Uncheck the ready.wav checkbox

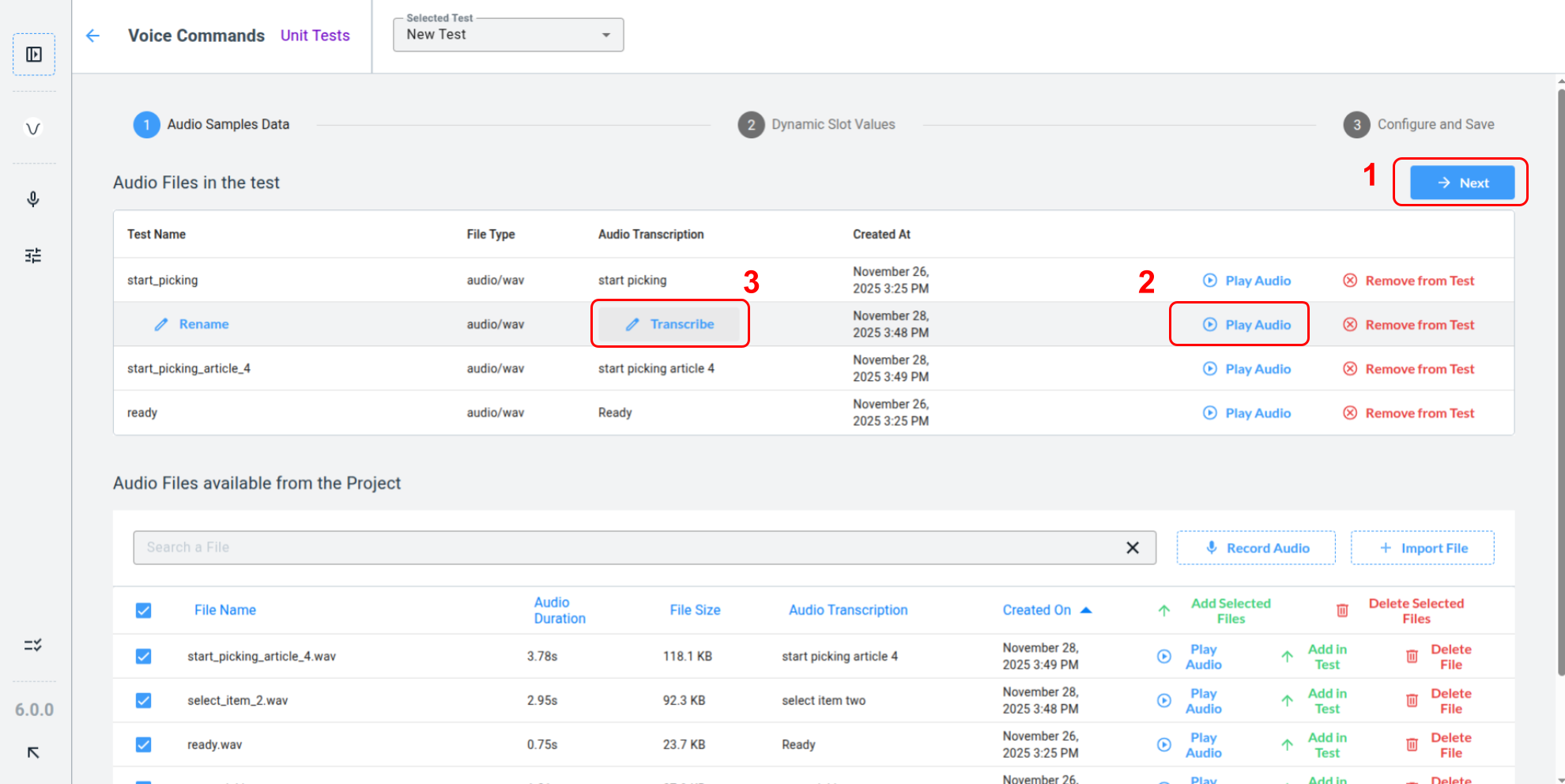[x=143, y=745]
